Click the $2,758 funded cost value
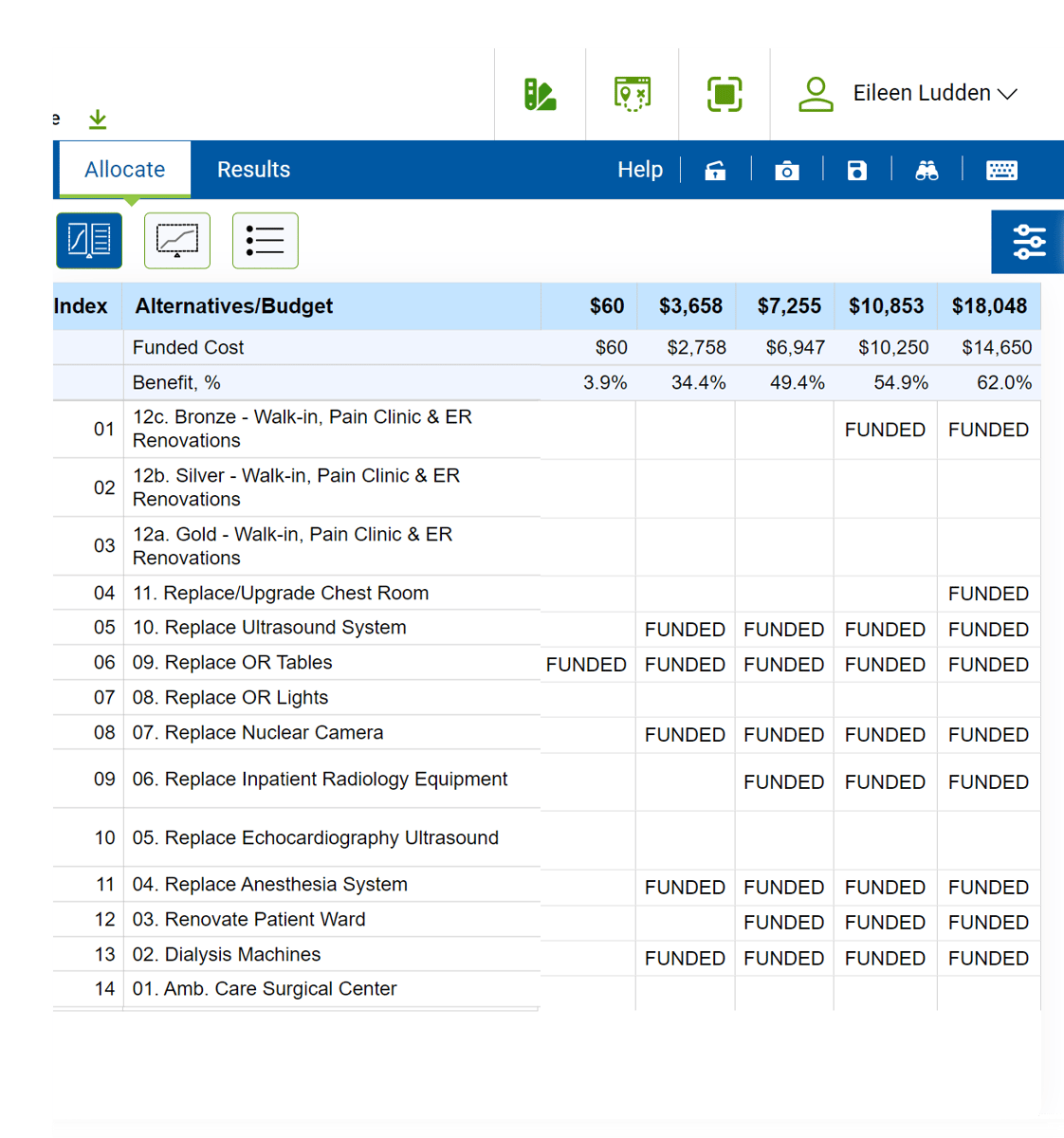1064x1138 pixels. click(x=696, y=348)
